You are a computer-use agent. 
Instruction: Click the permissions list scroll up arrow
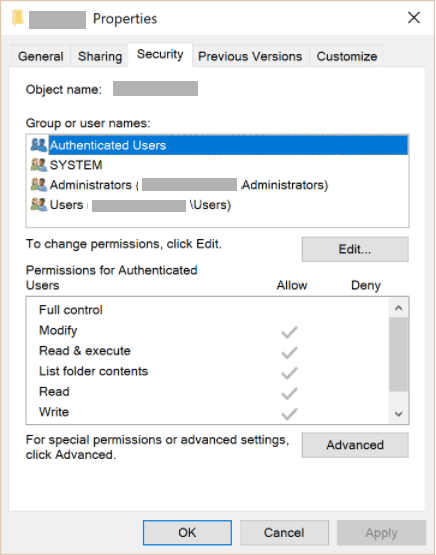pos(398,308)
